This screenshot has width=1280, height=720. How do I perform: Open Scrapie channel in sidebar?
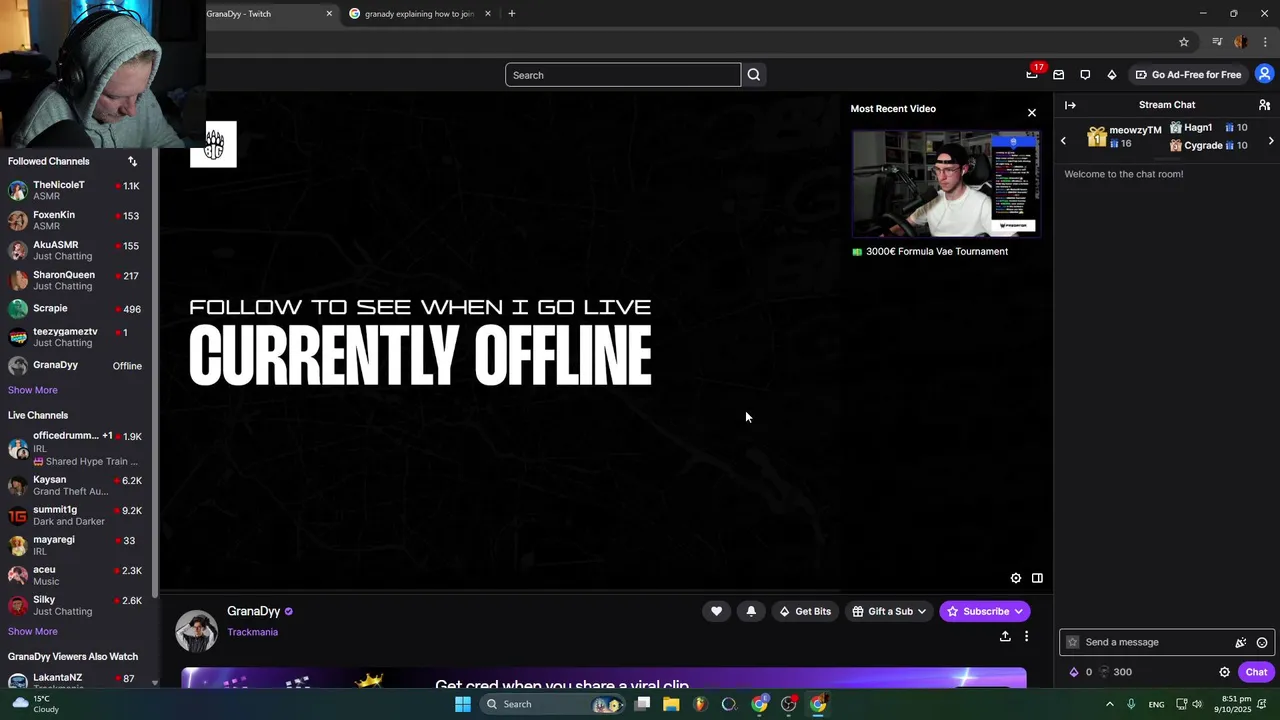76,309
